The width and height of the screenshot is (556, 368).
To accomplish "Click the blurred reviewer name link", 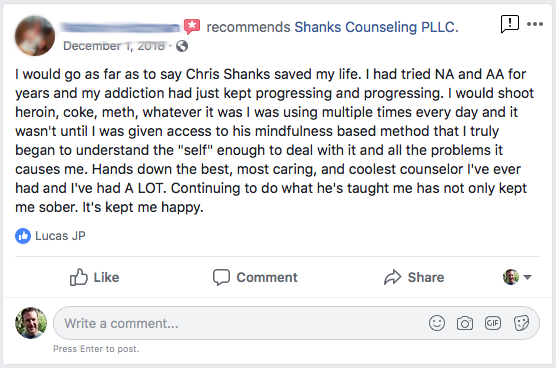I will point(120,27).
